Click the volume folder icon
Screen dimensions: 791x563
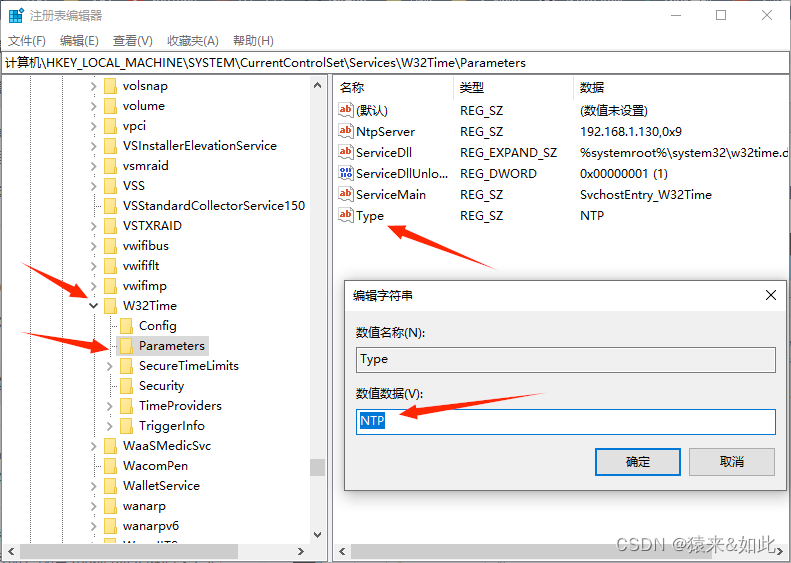click(x=110, y=106)
